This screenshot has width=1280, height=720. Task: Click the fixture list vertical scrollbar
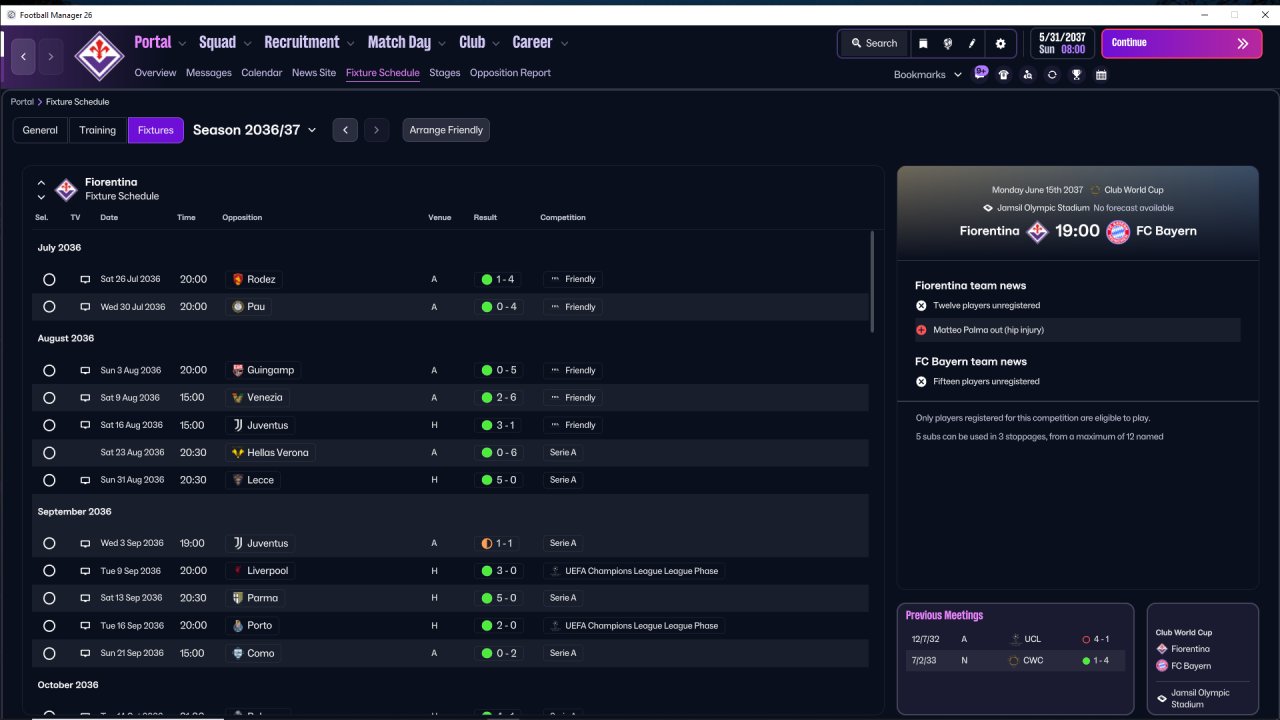click(x=873, y=282)
